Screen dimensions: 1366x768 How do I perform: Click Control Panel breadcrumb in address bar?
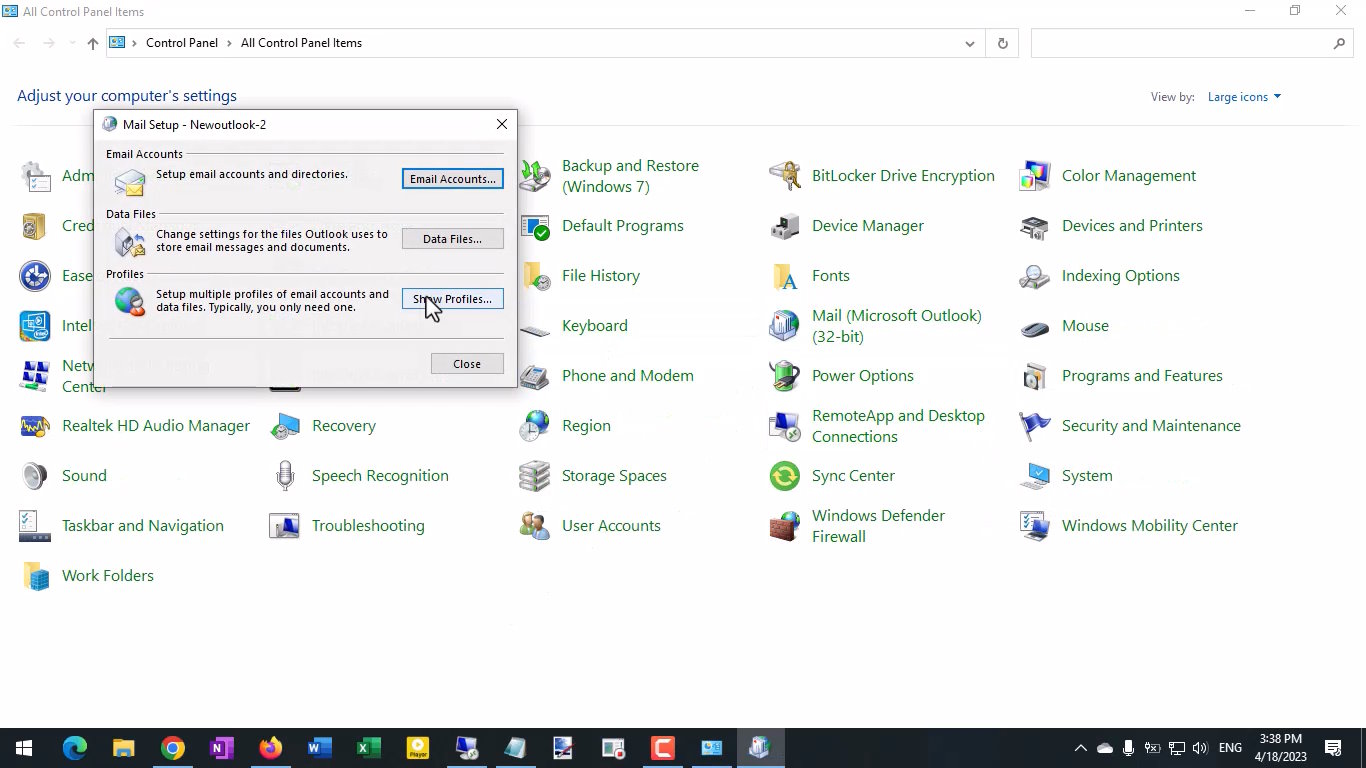pos(182,43)
